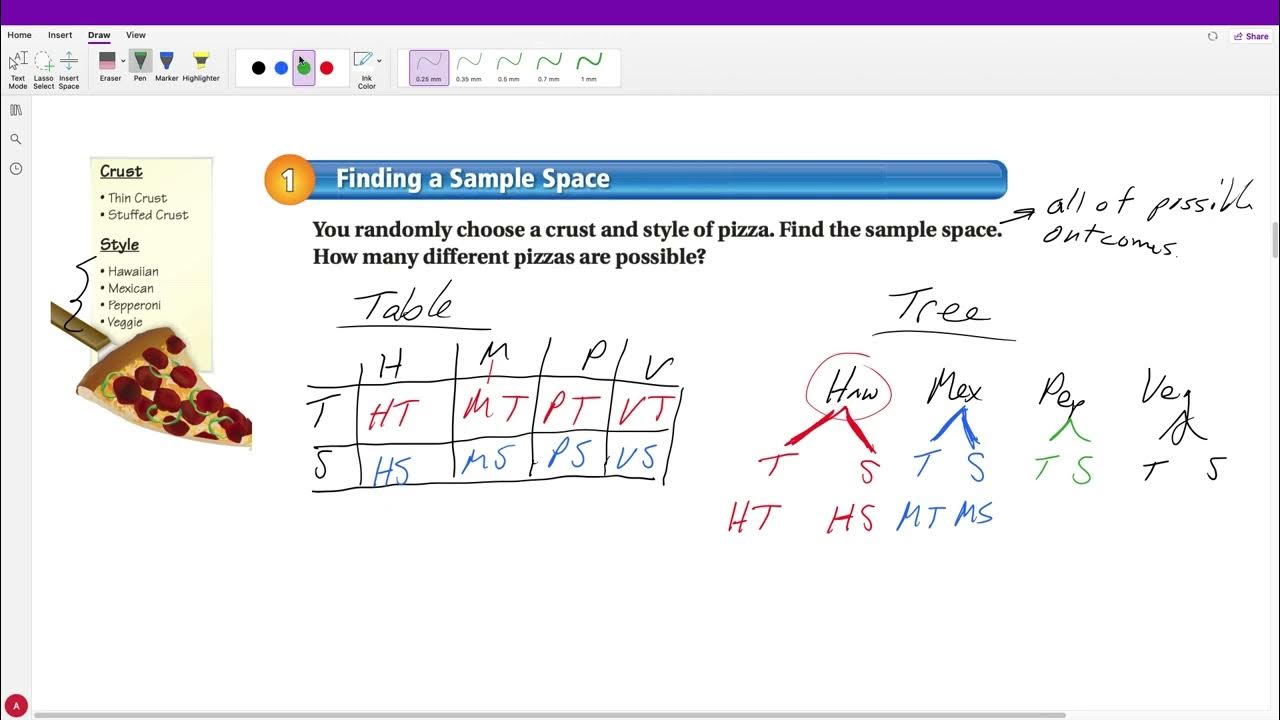Open the Home ribbon tab
Screen dimensions: 1280x720
[19, 35]
